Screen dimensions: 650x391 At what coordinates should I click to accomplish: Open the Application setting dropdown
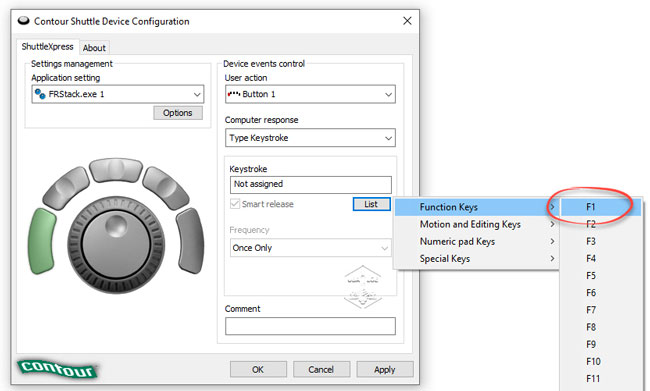(x=118, y=94)
